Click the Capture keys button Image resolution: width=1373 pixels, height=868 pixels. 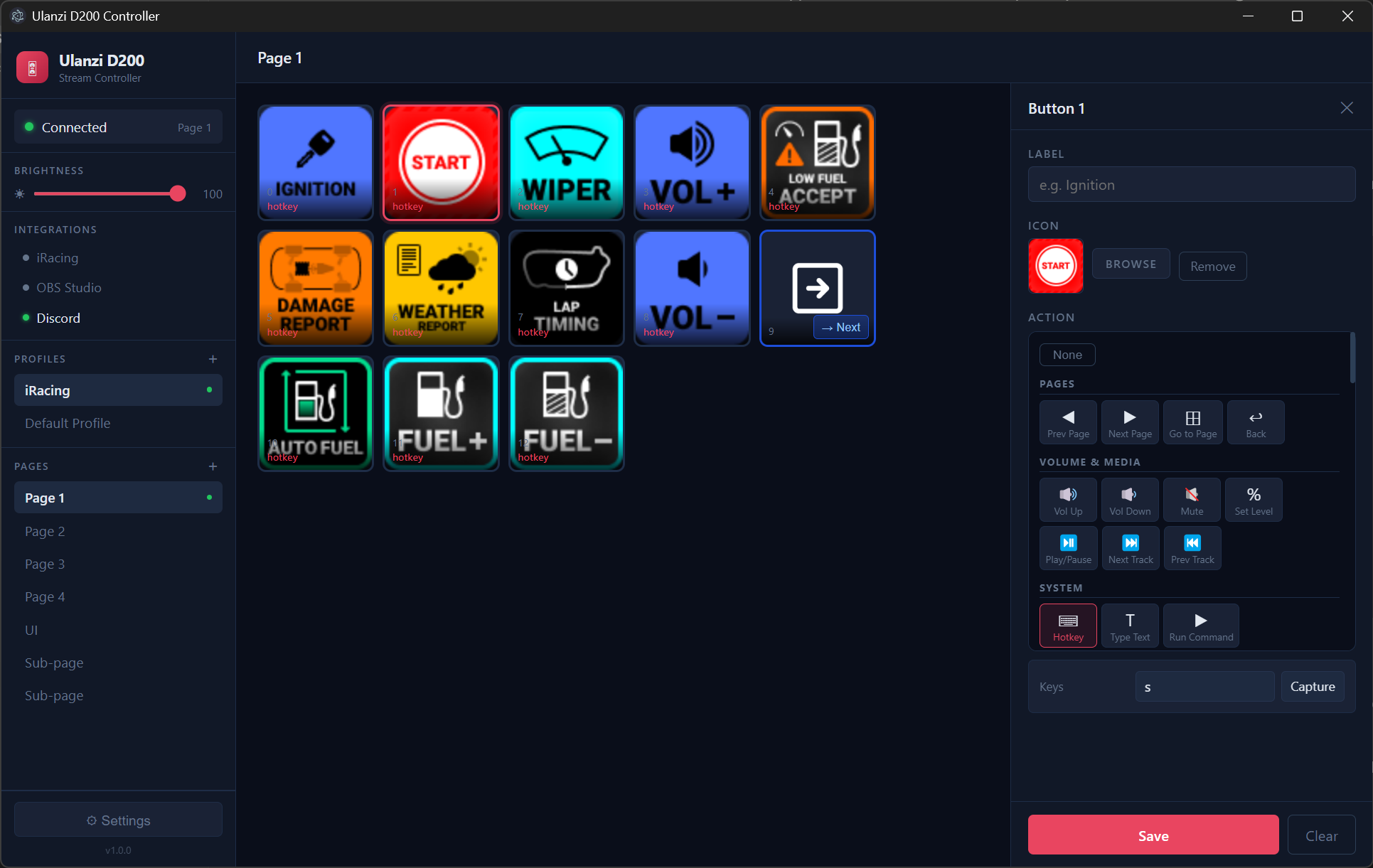click(1313, 687)
